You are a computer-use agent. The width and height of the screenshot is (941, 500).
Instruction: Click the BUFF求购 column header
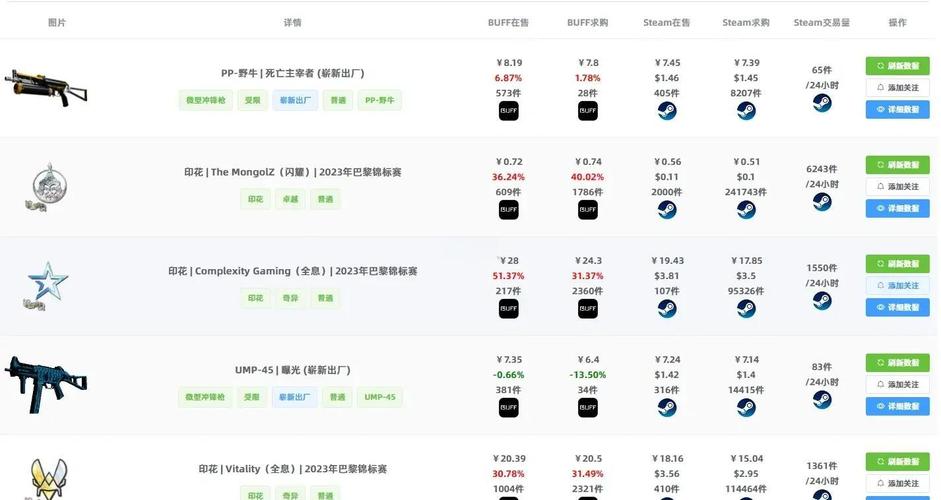[588, 23]
